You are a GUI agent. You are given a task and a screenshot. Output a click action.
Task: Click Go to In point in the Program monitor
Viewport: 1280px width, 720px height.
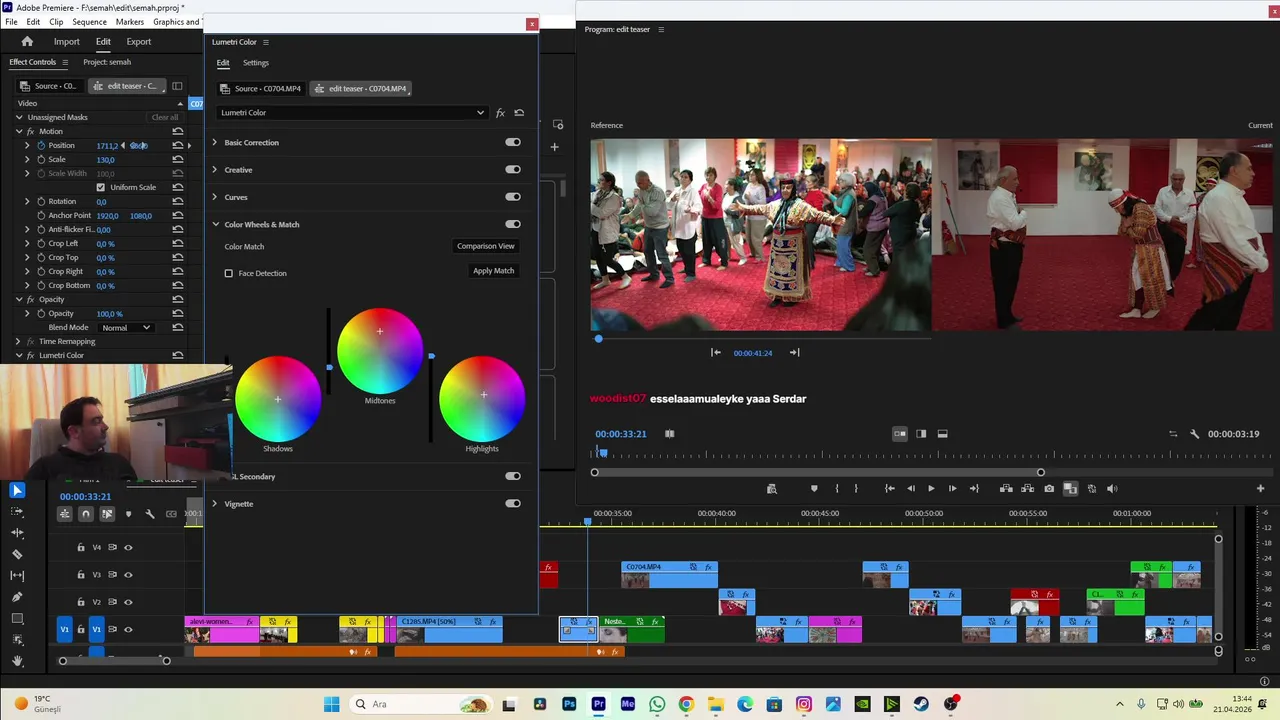coord(889,489)
